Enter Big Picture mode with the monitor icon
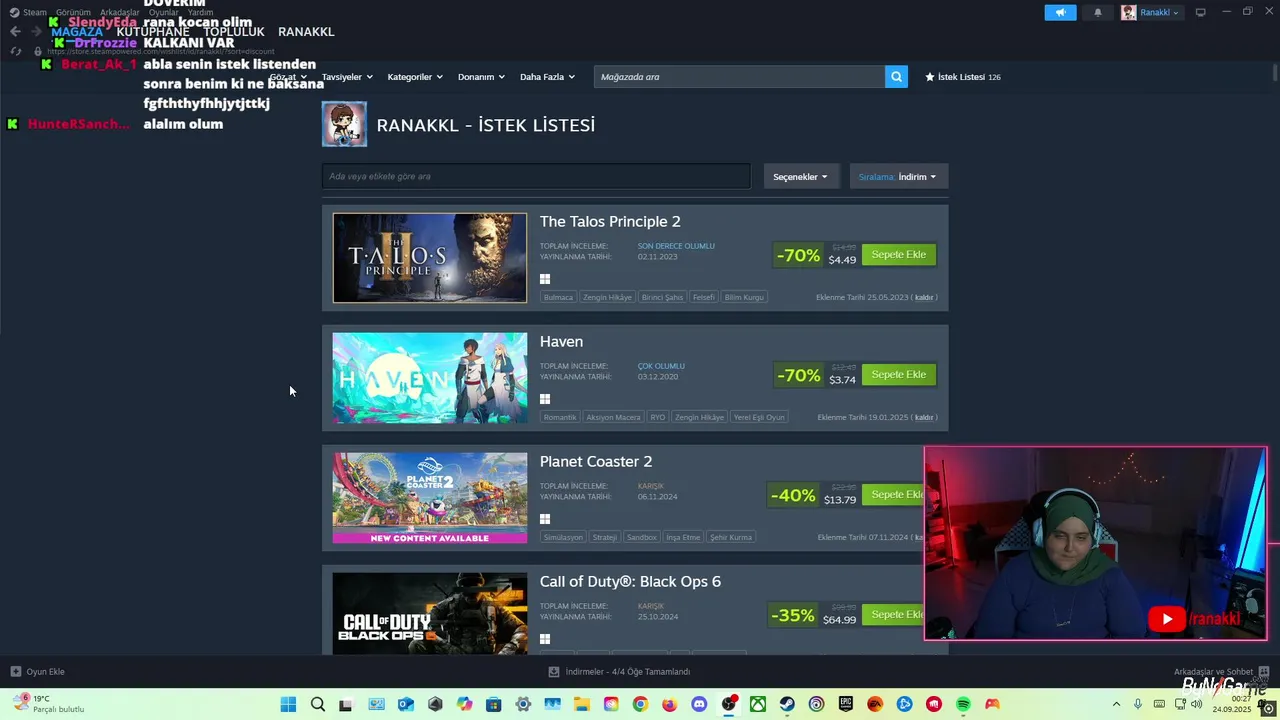This screenshot has height=720, width=1280. pos(1201,12)
